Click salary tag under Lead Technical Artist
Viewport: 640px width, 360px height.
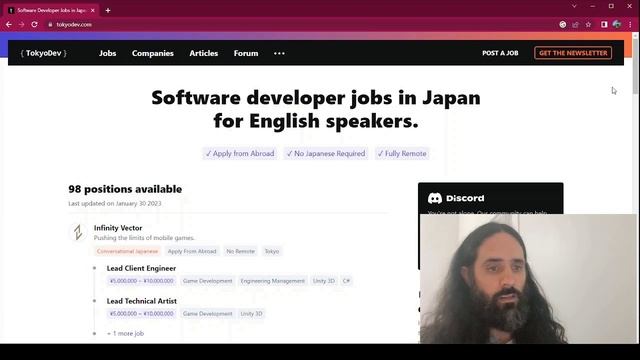[x=142, y=313]
